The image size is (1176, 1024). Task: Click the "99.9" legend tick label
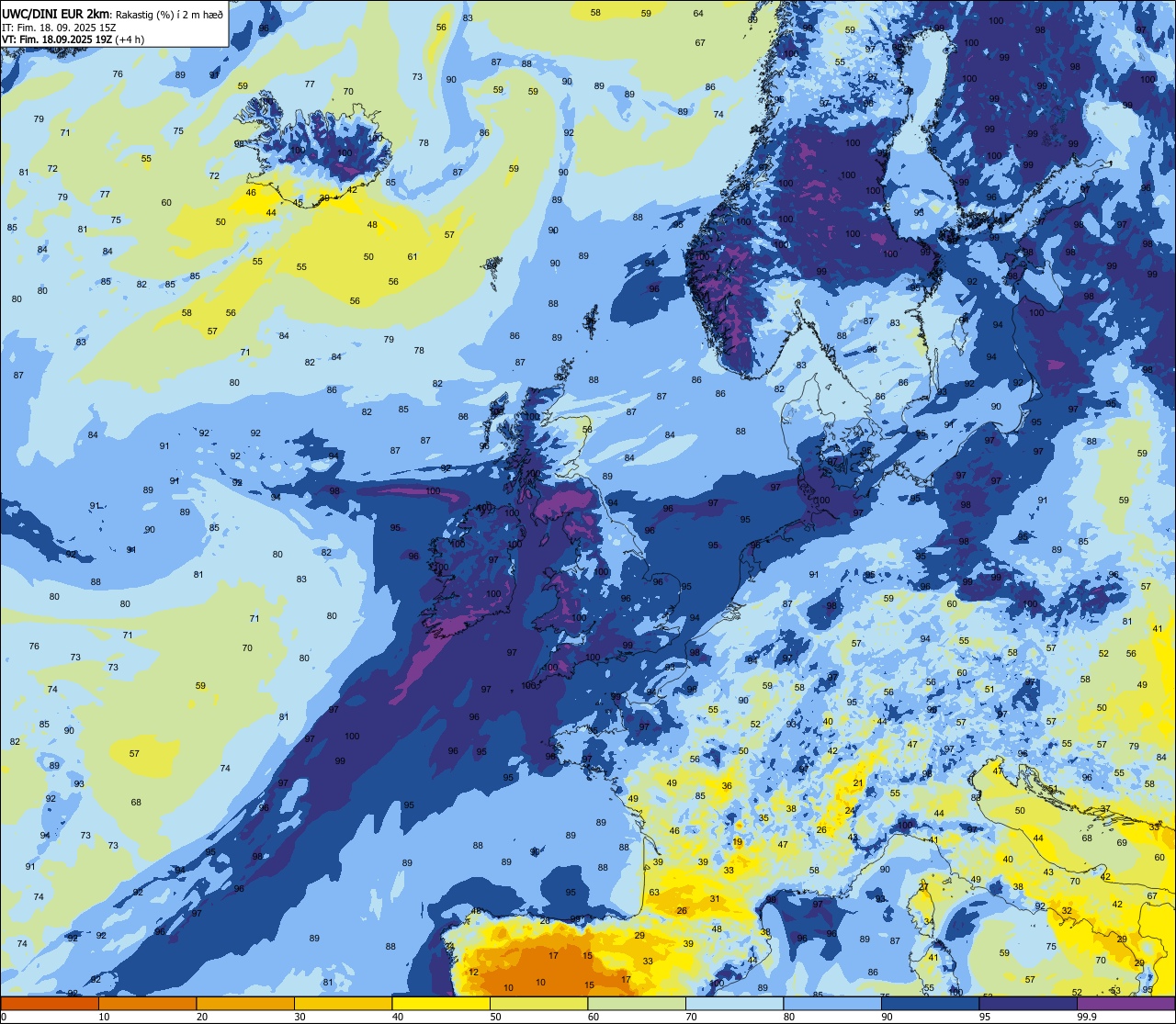point(1087,1017)
